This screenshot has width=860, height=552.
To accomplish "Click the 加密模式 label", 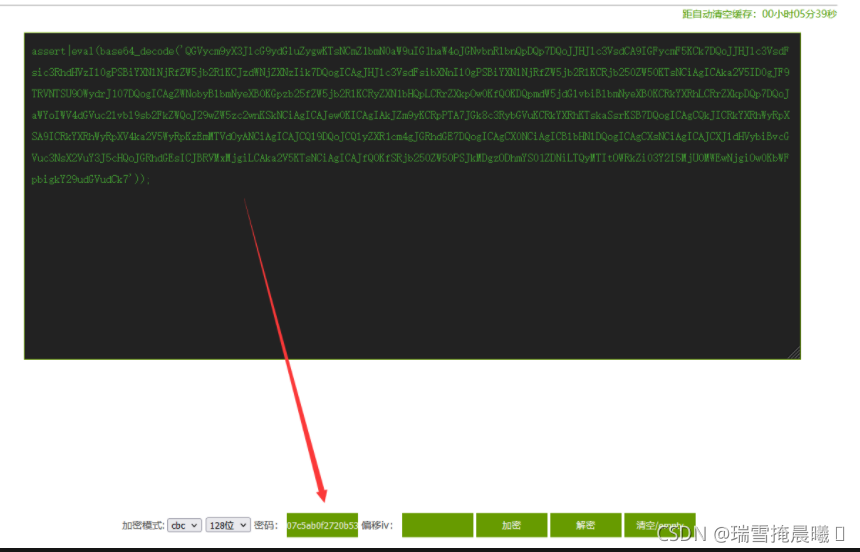I will [143, 525].
